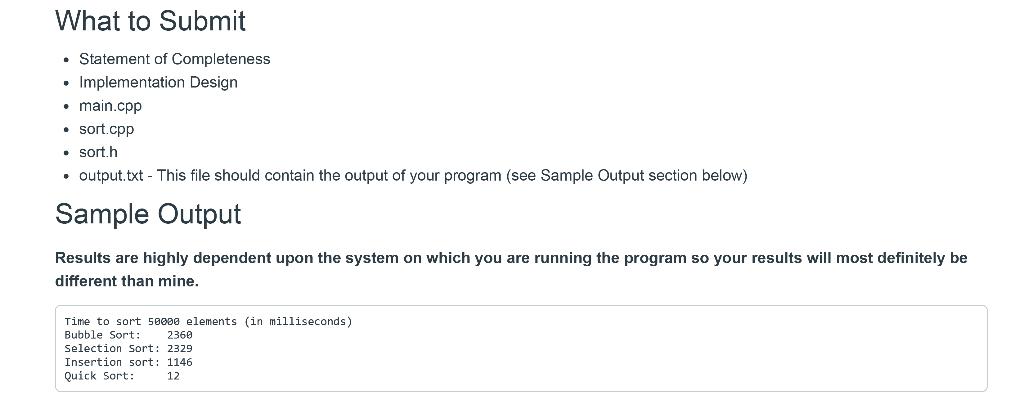Image resolution: width=1024 pixels, height=404 pixels.
Task: Select the 'Bubble Sort: 2360' output line
Action: 129,335
